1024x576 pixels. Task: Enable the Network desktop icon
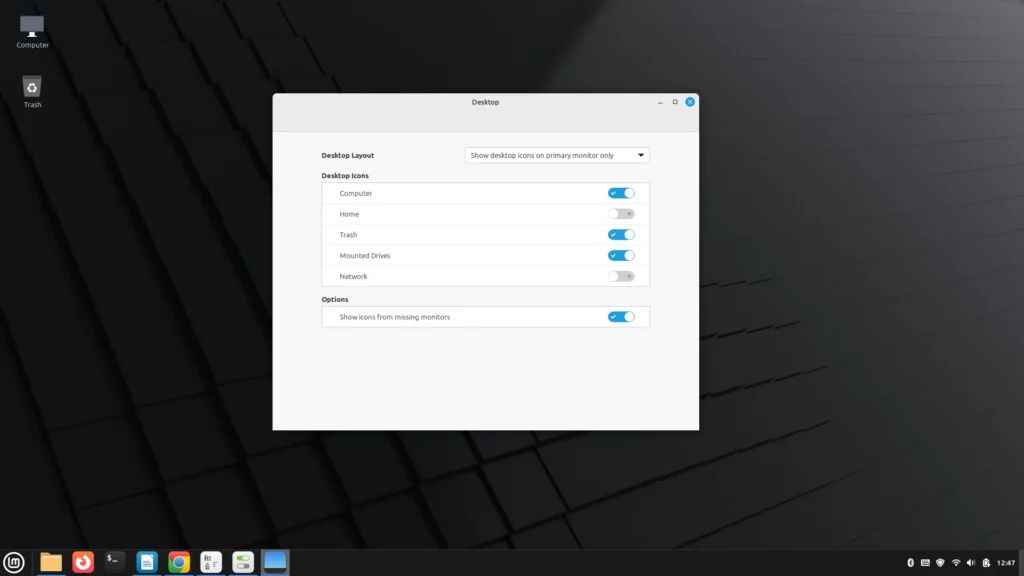point(621,276)
